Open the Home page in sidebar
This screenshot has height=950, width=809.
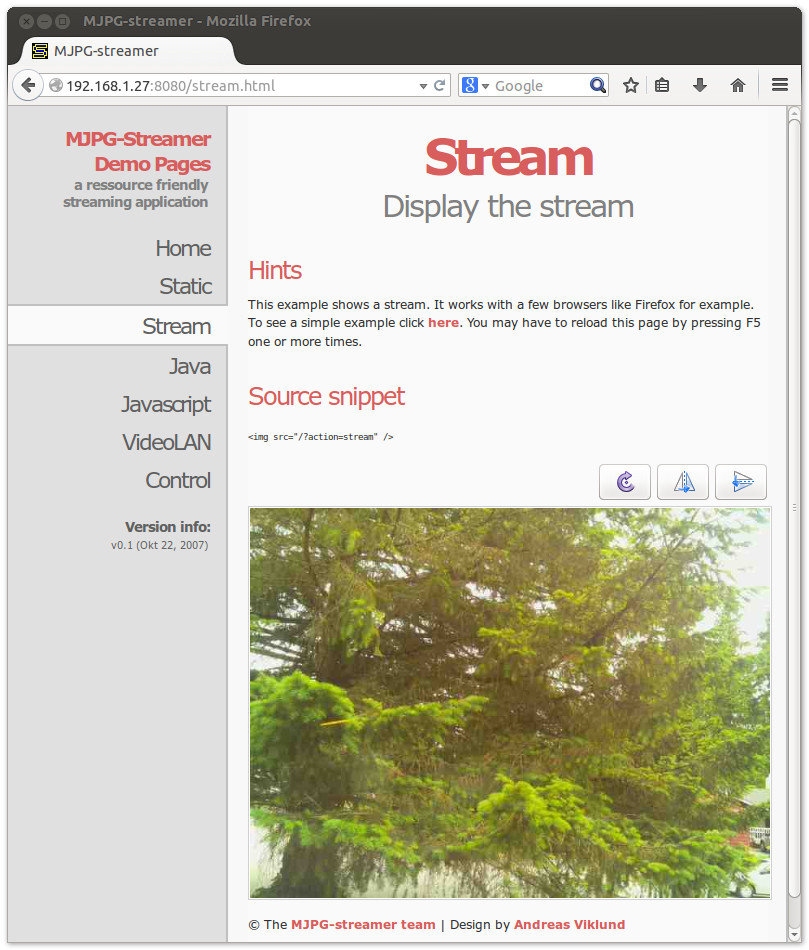[x=183, y=248]
